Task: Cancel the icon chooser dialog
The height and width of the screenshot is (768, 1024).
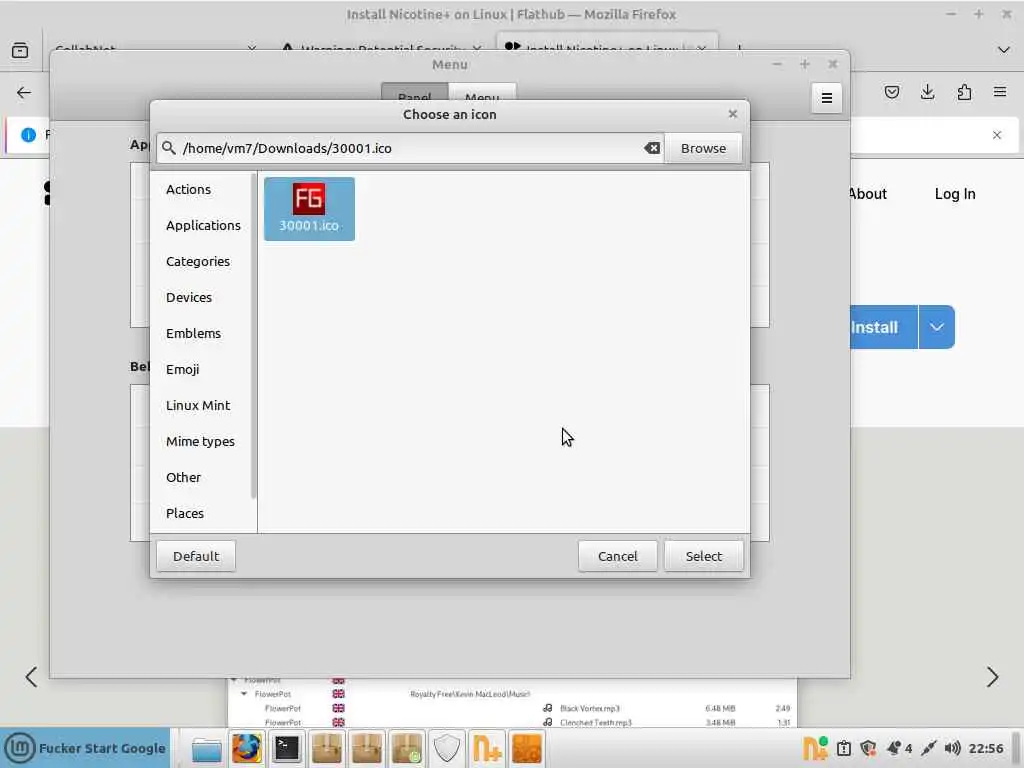Action: [x=618, y=556]
